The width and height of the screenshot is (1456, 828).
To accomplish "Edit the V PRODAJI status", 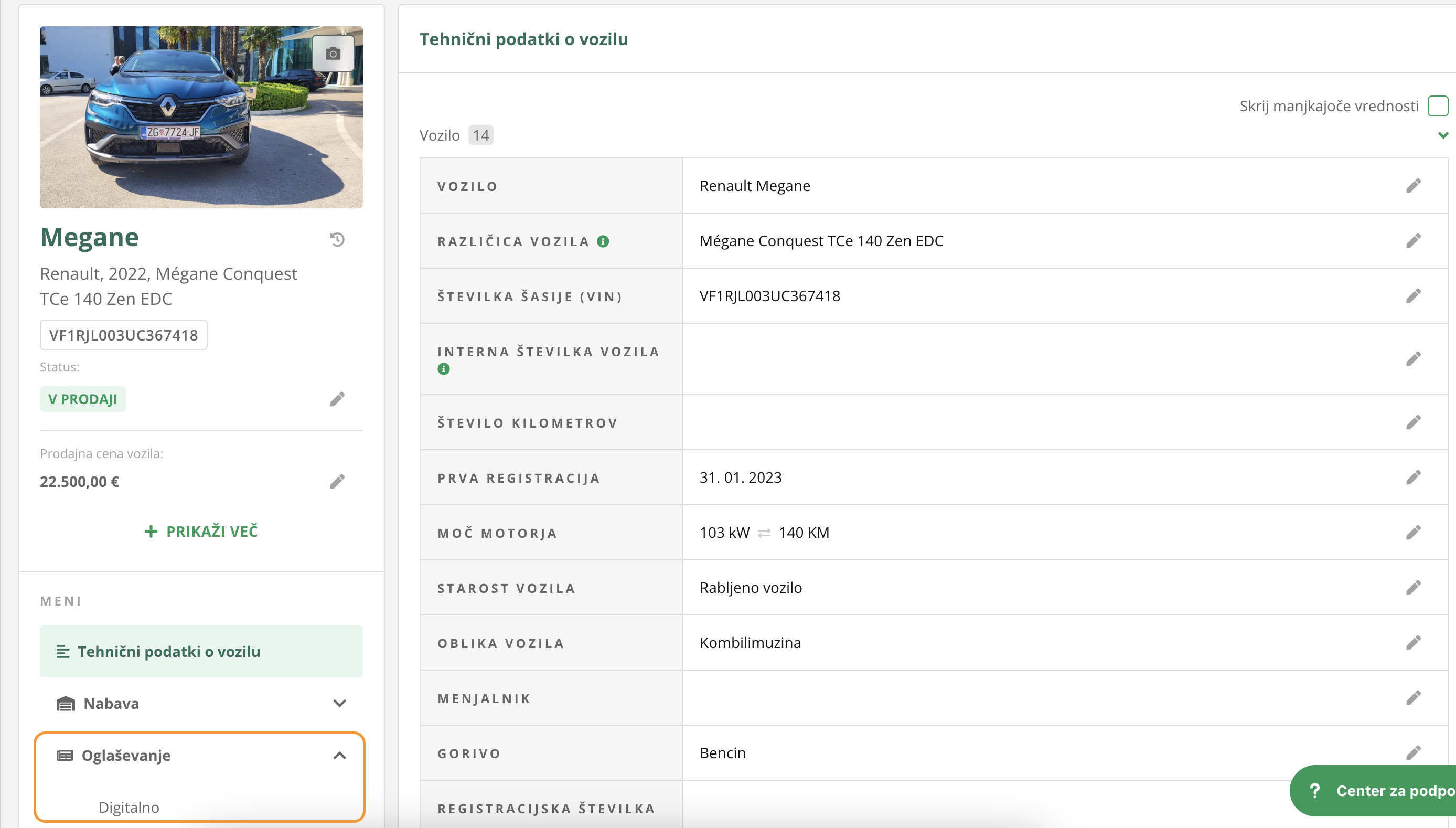I will (337, 399).
